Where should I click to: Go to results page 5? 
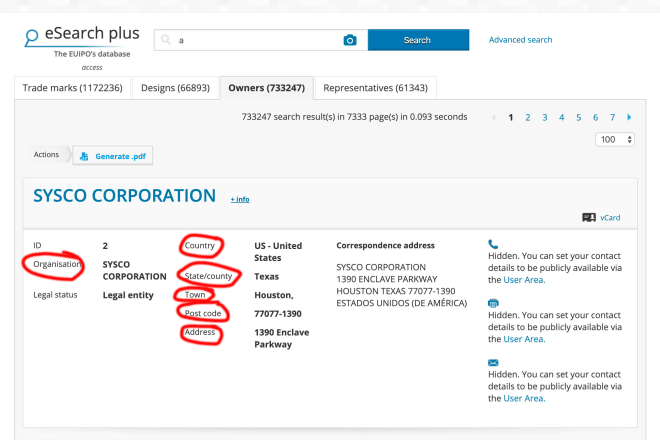579,117
